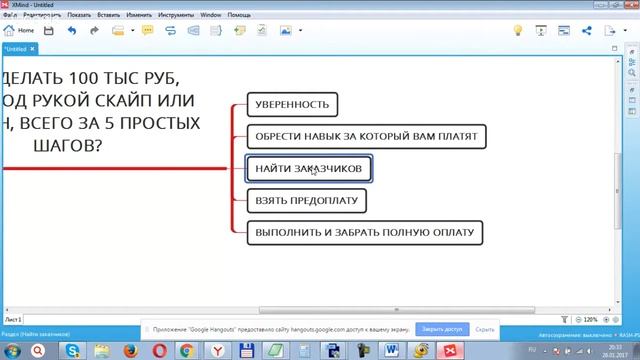Click the Закрыть доступ button
The width and height of the screenshot is (640, 360).
[442, 329]
